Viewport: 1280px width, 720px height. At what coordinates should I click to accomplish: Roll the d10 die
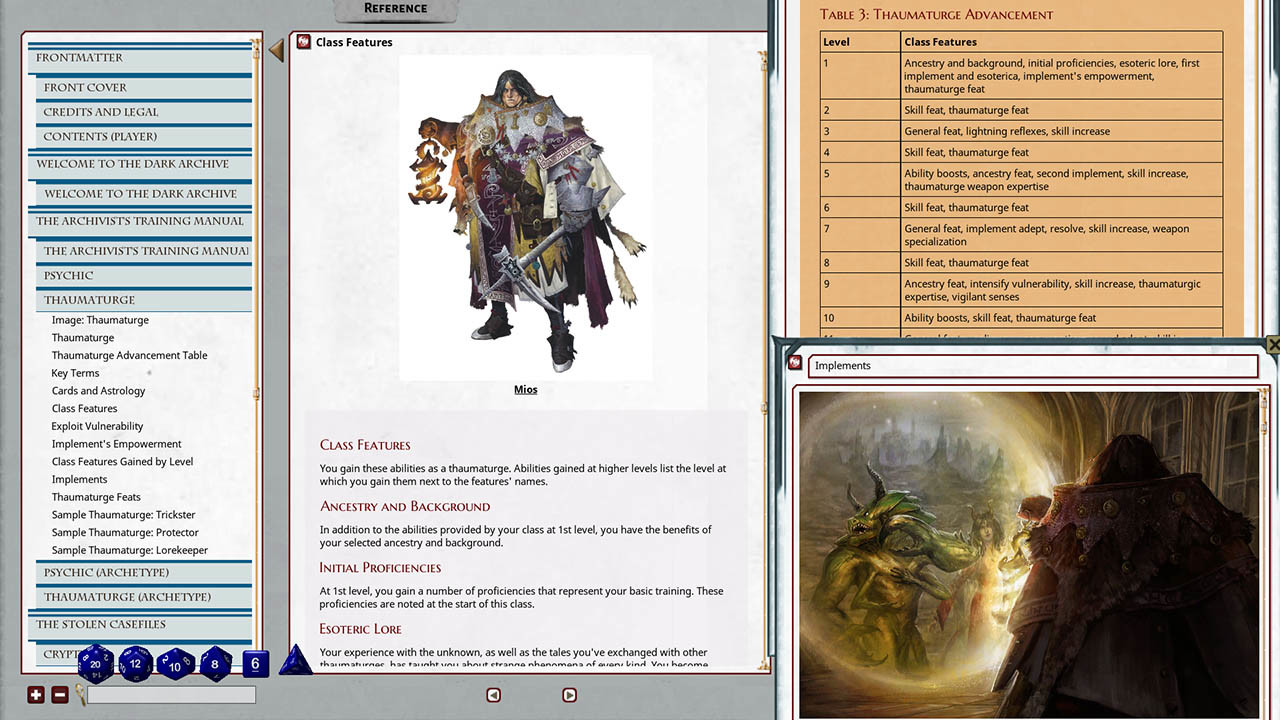tap(175, 663)
